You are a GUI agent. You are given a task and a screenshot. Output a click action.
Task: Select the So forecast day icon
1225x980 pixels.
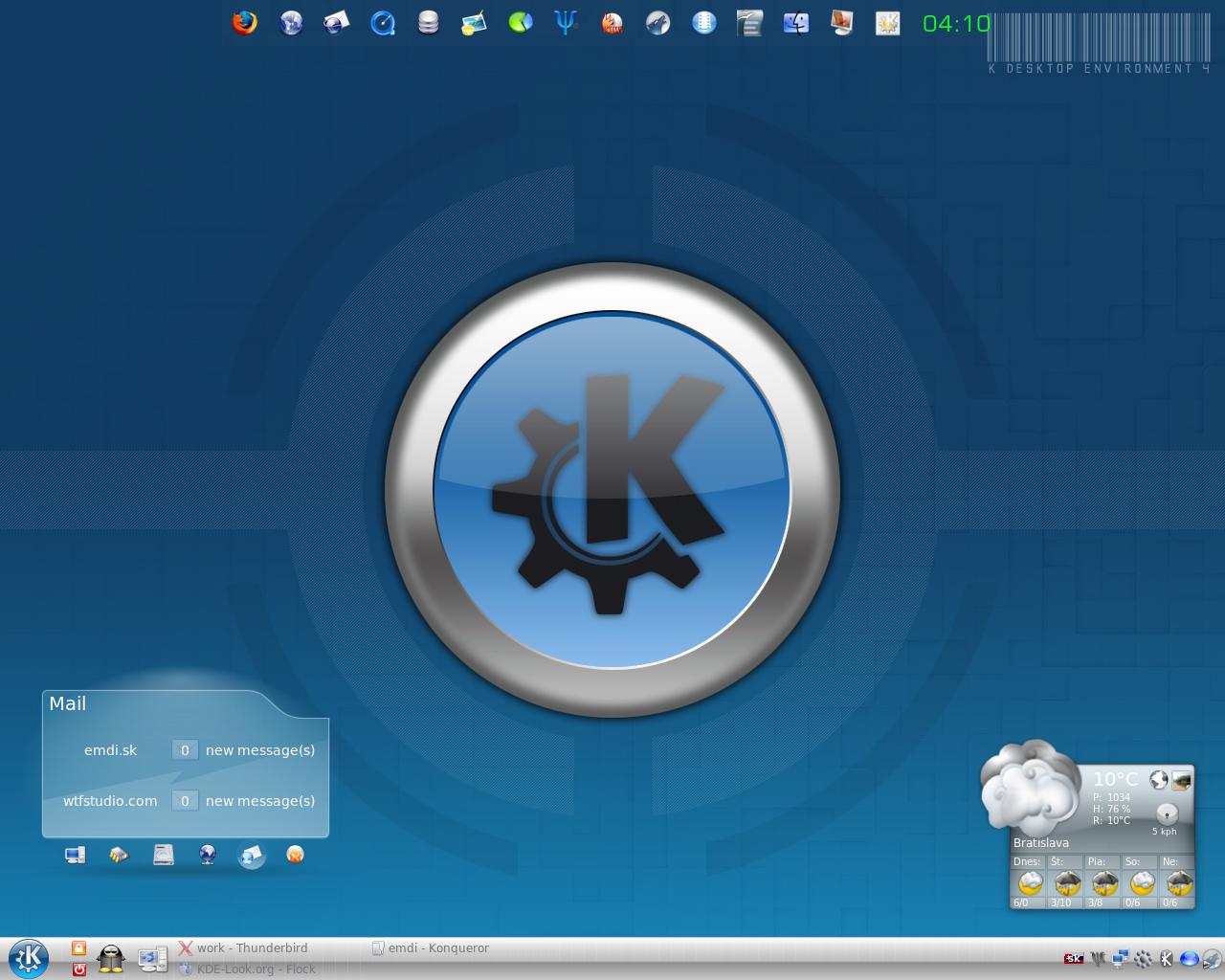pyautogui.click(x=1142, y=882)
